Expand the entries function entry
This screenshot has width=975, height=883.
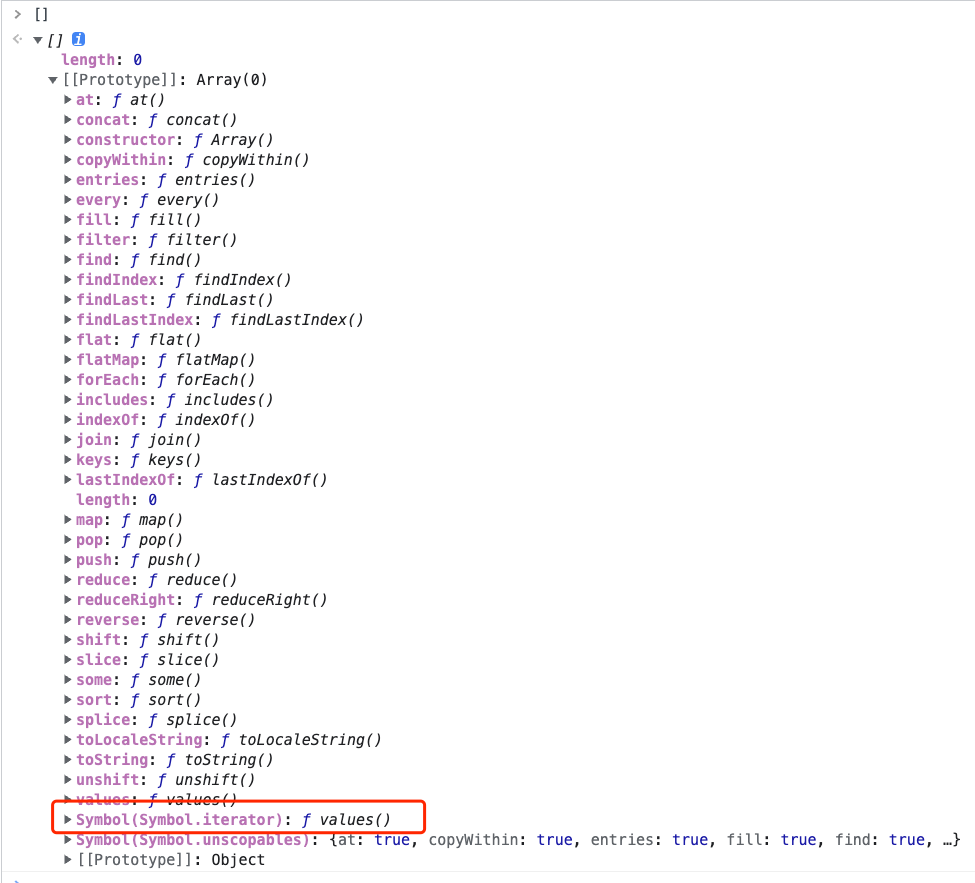point(68,180)
